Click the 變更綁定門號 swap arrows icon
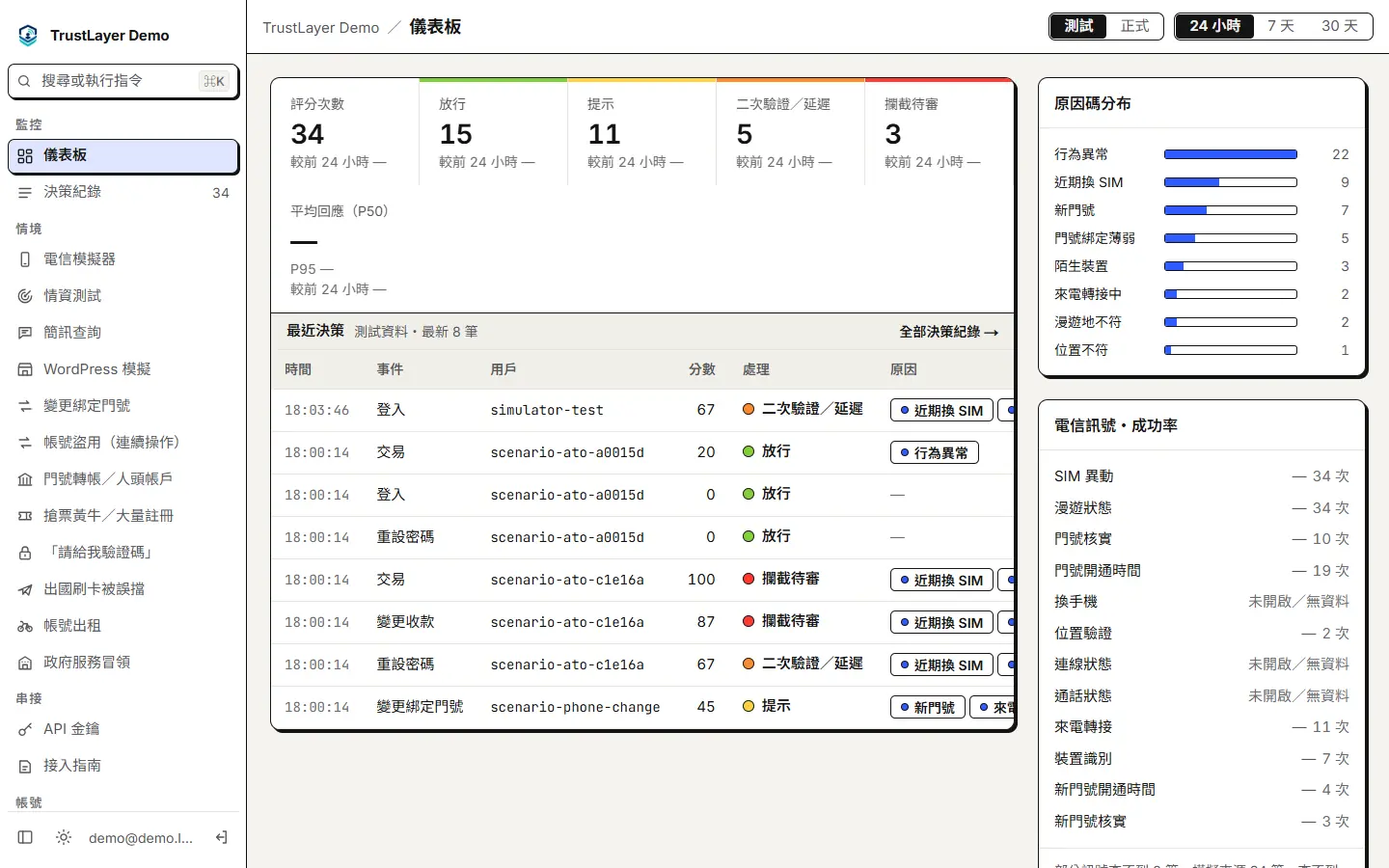The height and width of the screenshot is (868, 1389). point(25,406)
